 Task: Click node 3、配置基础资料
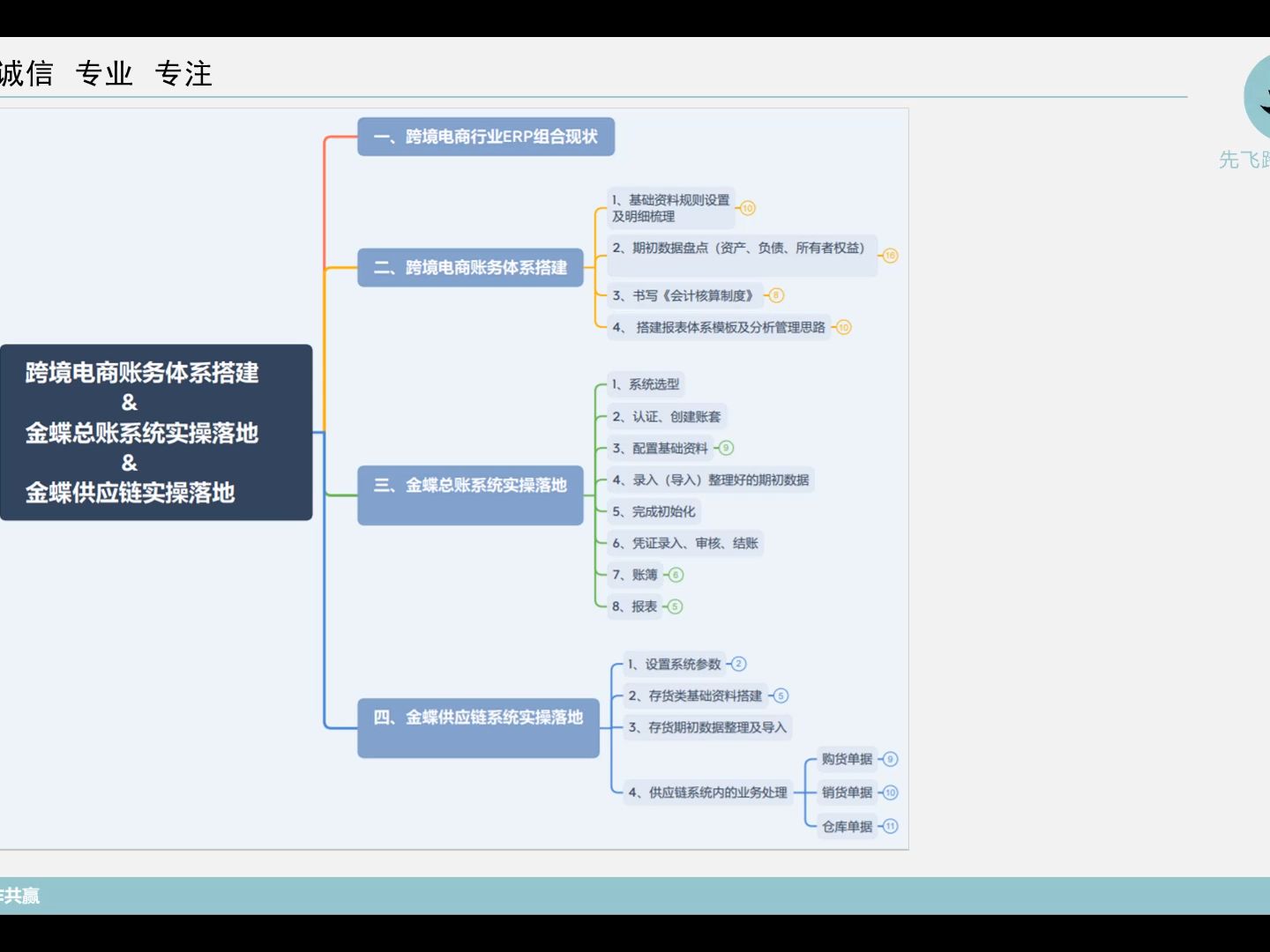tap(660, 448)
